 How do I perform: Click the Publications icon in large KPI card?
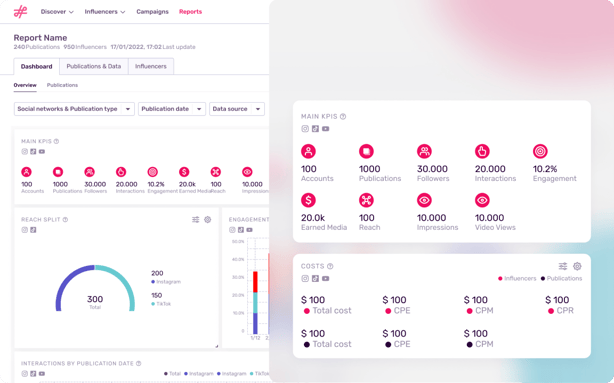tap(367, 151)
